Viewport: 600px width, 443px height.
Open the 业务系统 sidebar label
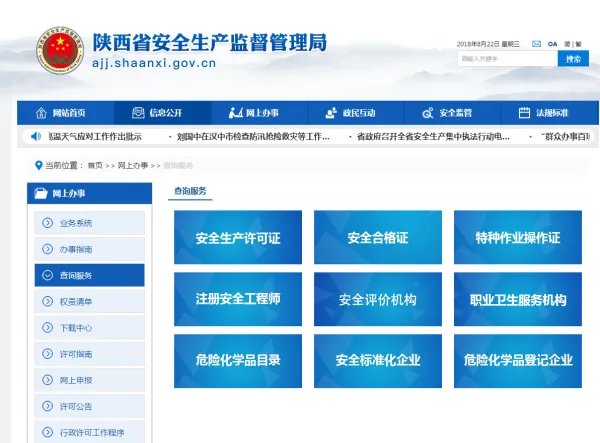[76, 223]
